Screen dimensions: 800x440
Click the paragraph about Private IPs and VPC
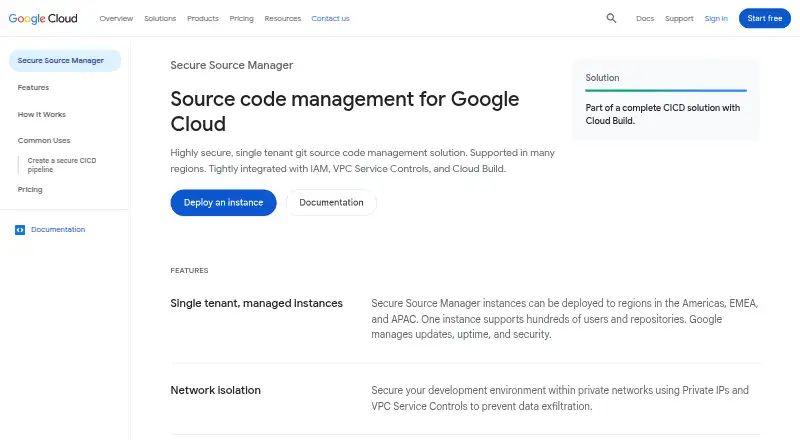pyautogui.click(x=560, y=398)
